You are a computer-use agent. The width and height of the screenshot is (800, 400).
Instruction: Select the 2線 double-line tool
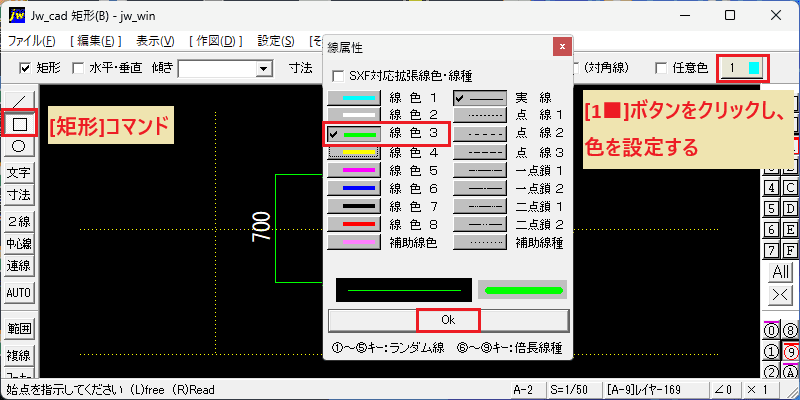19,221
